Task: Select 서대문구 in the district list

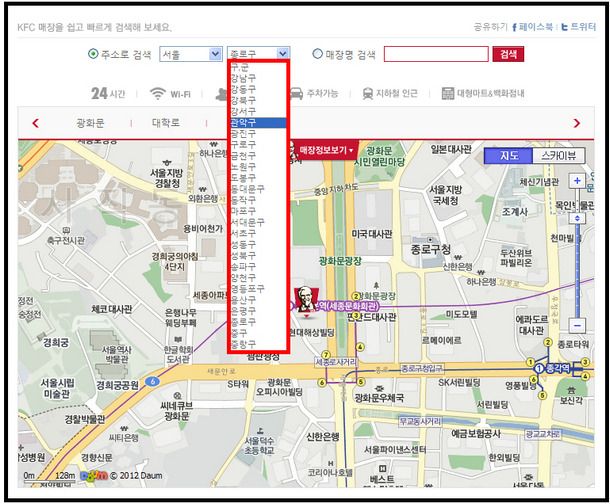Action: (258, 222)
